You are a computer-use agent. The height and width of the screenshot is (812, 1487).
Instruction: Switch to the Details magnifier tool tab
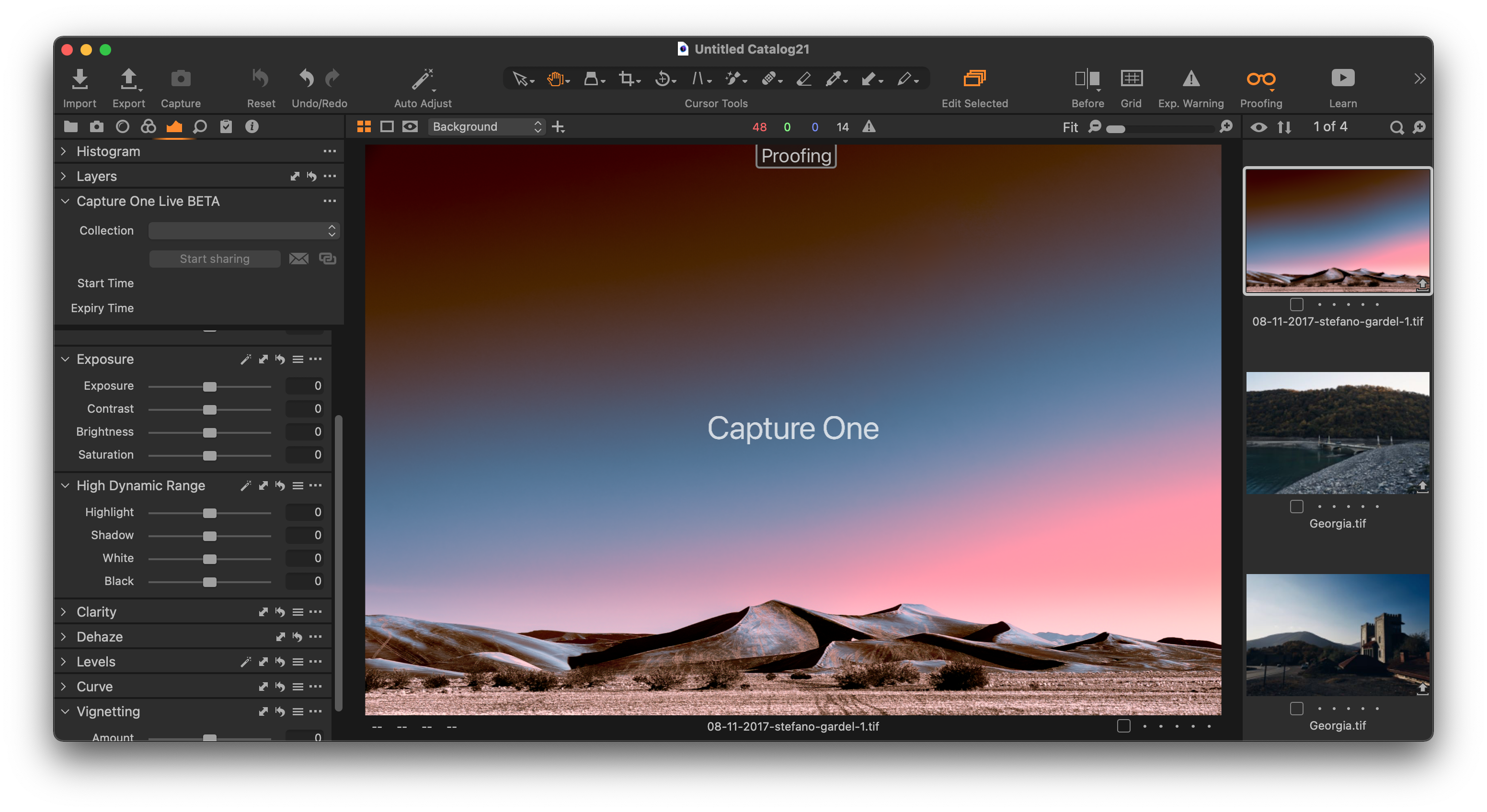[x=200, y=127]
